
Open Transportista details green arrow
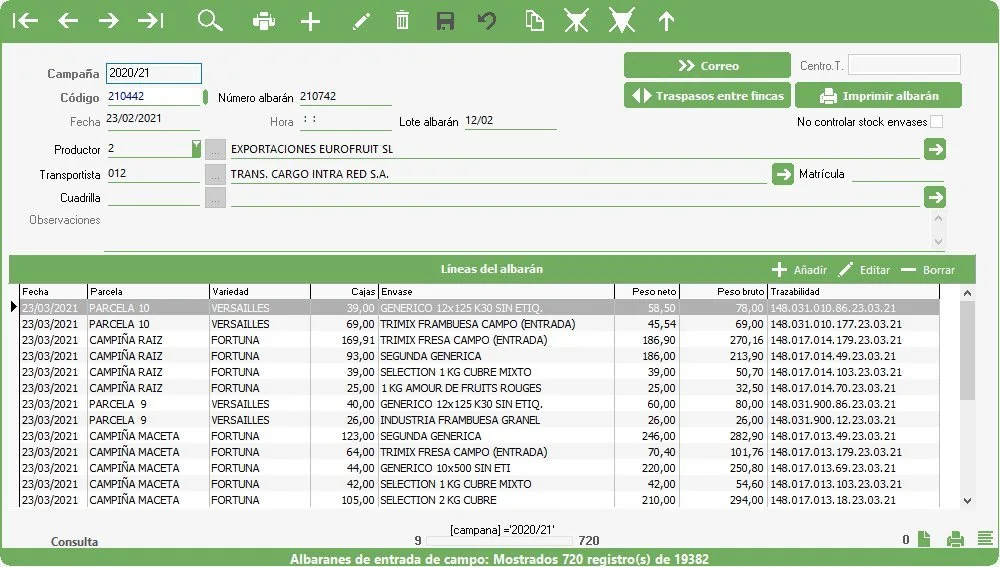(x=783, y=173)
